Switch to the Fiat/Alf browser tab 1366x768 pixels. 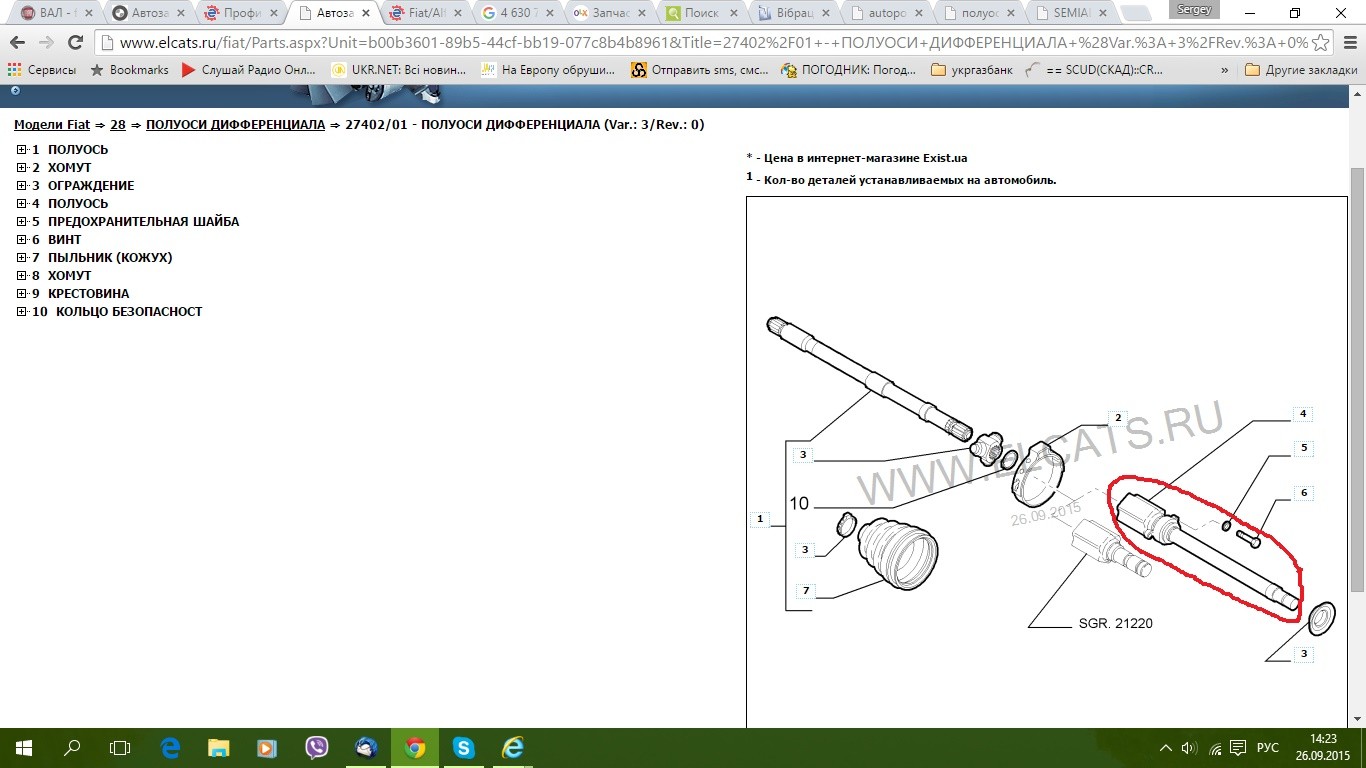[425, 13]
